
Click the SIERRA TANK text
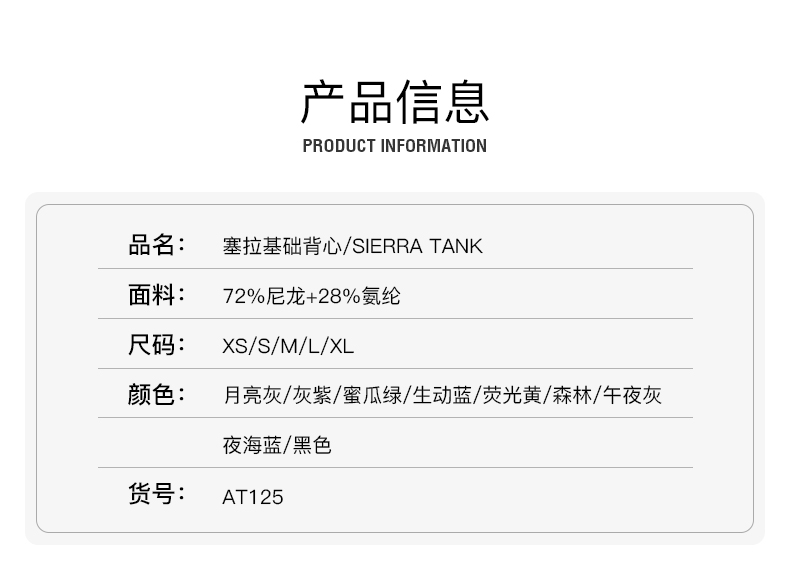[418, 246]
